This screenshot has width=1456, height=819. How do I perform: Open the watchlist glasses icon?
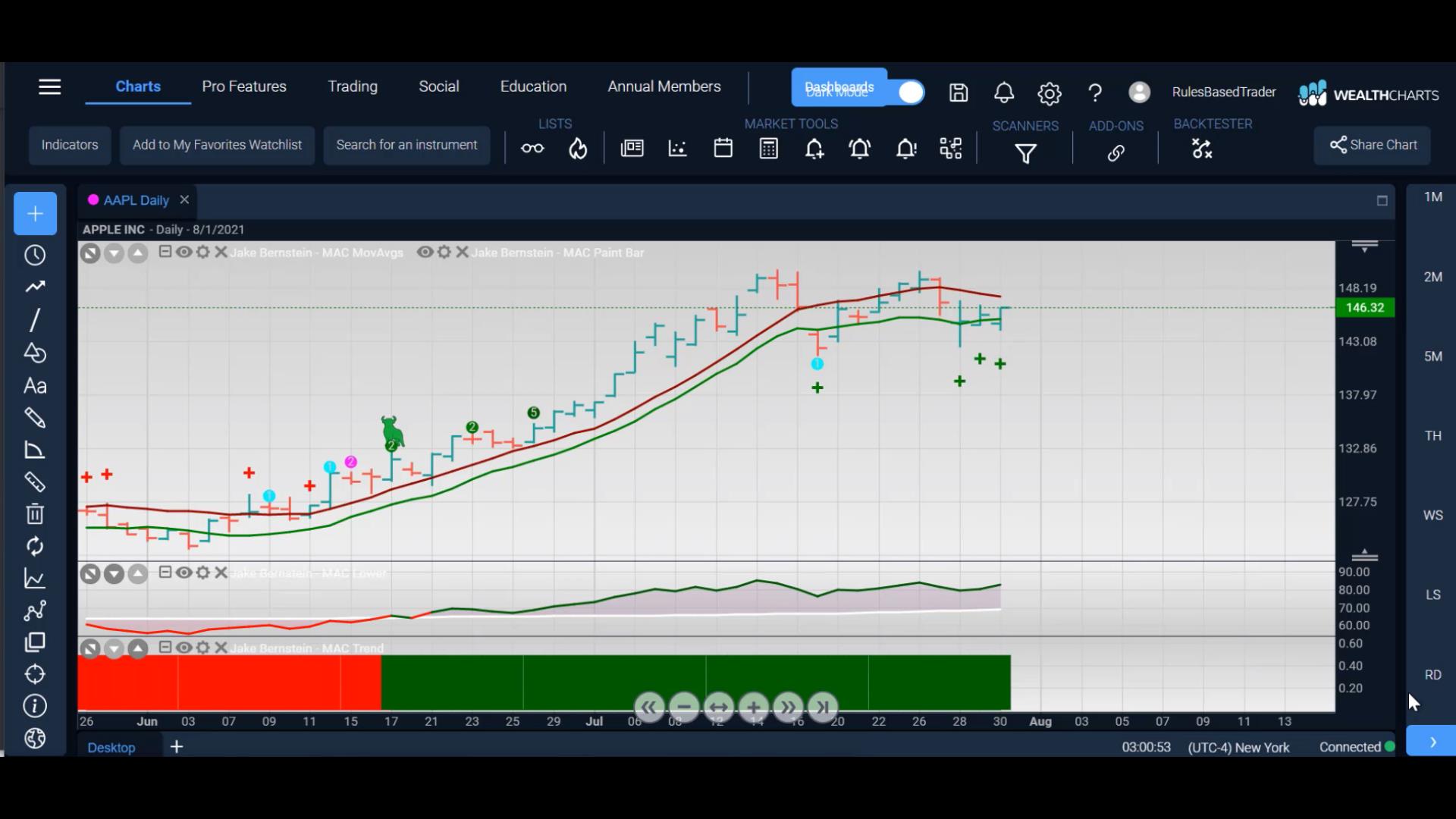(532, 149)
